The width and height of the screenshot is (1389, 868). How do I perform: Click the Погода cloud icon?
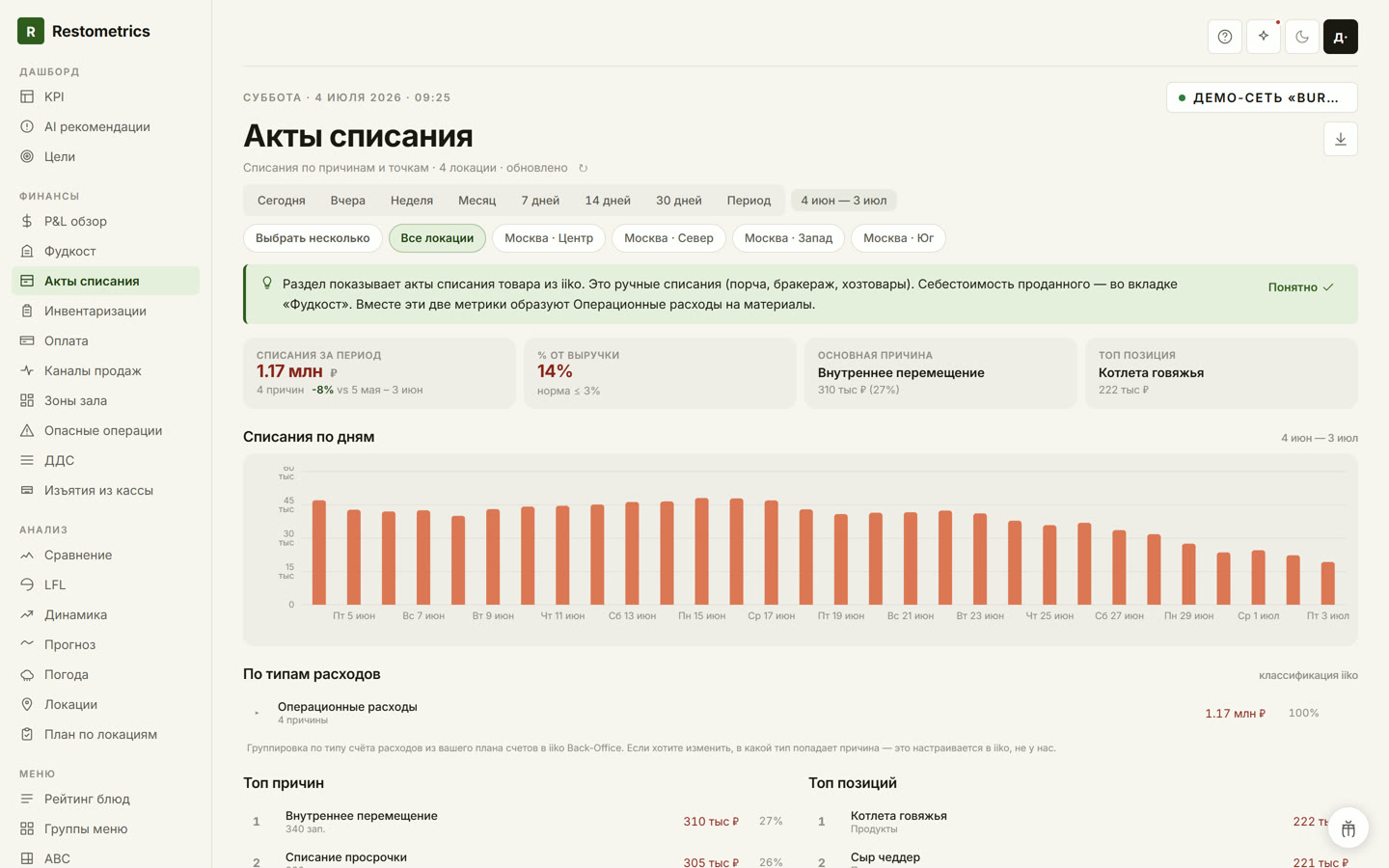pos(27,674)
